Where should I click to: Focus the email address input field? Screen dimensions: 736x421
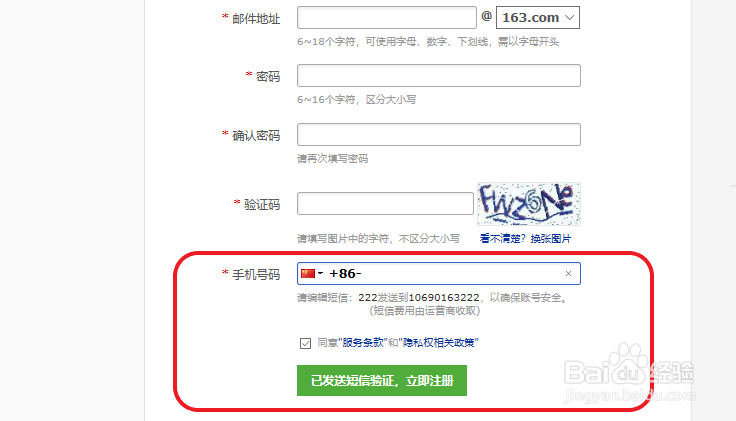(387, 17)
